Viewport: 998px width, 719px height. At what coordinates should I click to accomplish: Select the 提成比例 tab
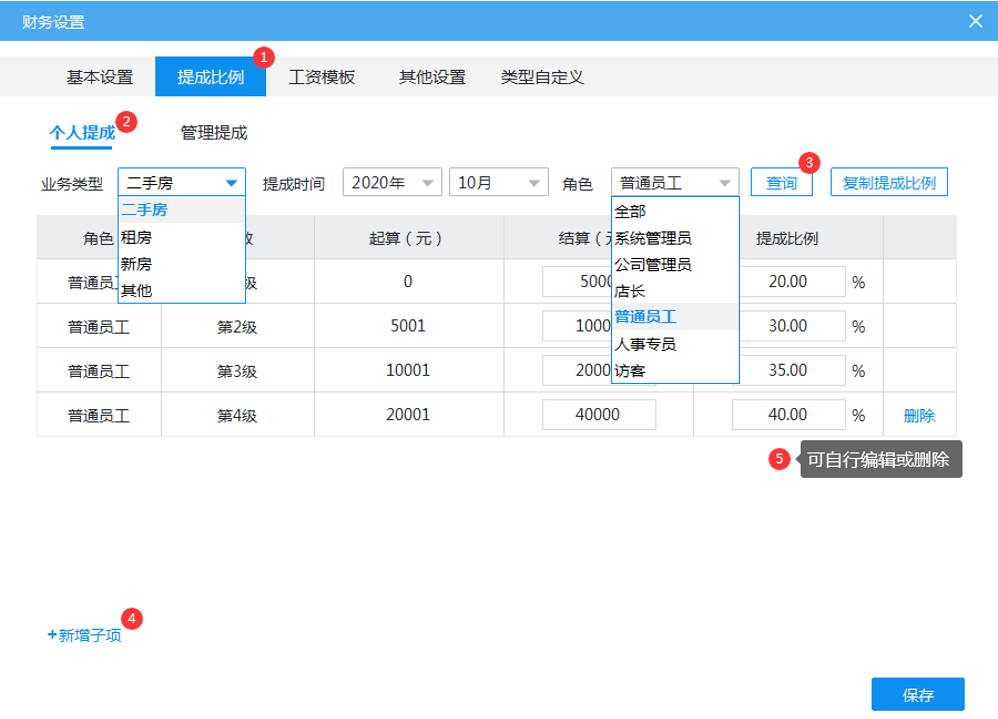click(211, 77)
